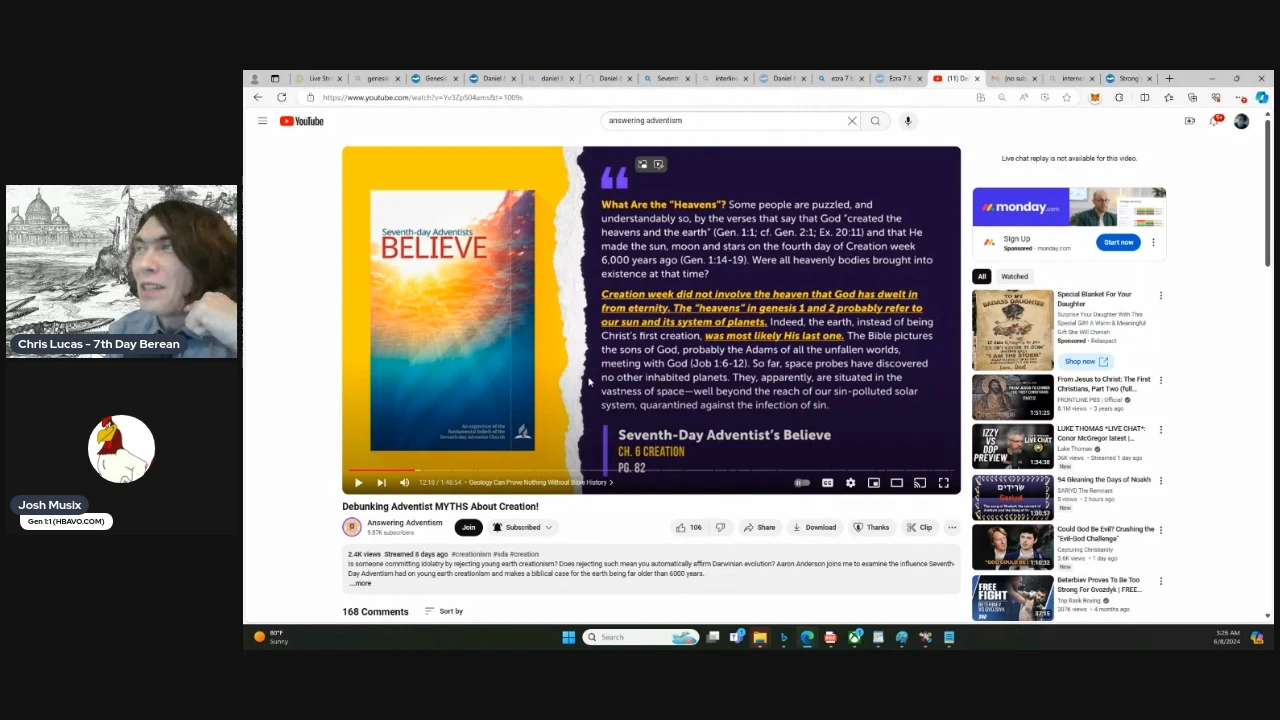Image resolution: width=1280 pixels, height=720 pixels.
Task: Click the taskbar Search box
Action: [x=640, y=637]
